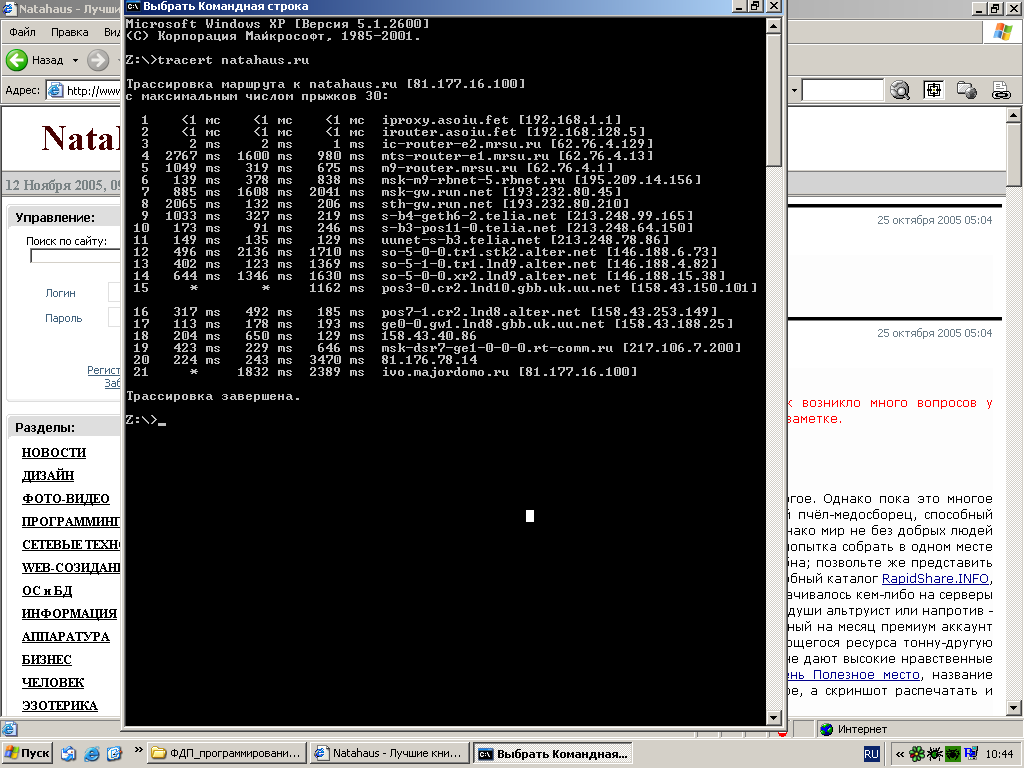Open the ОС и БД section link
The image size is (1024, 768).
pyautogui.click(x=47, y=590)
